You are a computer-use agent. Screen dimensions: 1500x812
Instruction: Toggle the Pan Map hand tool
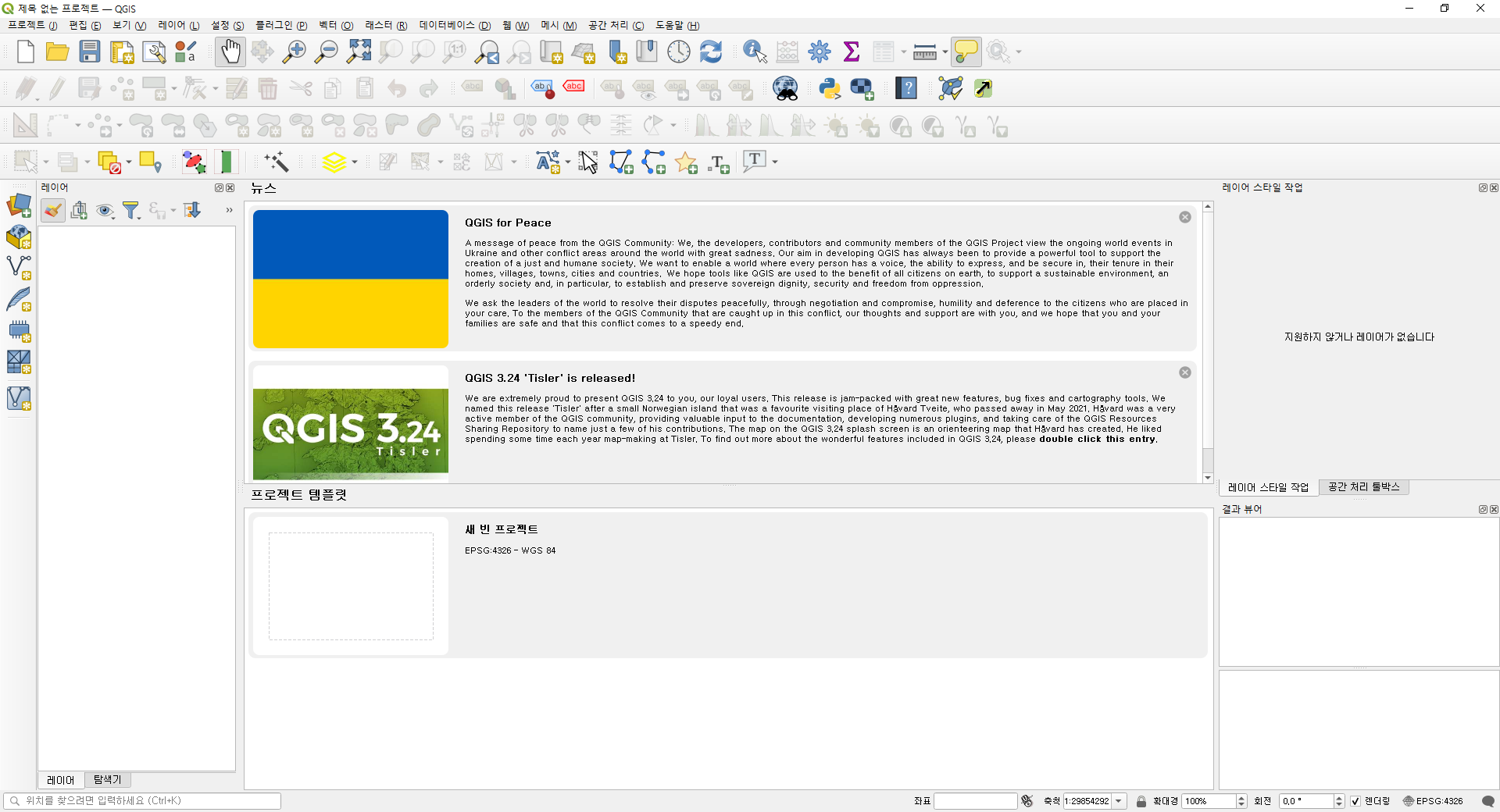click(x=230, y=52)
